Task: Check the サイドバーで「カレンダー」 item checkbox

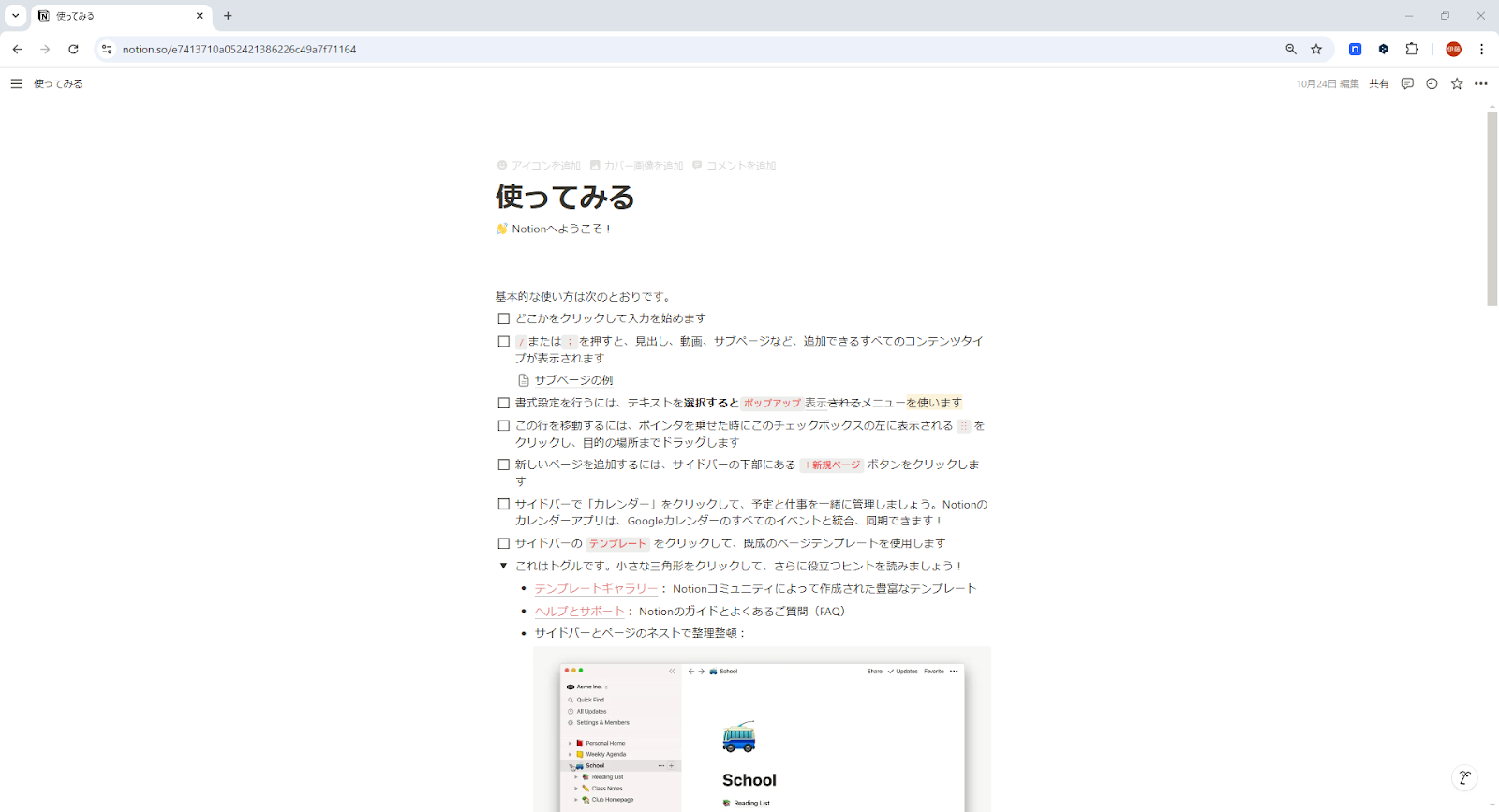Action: (504, 505)
